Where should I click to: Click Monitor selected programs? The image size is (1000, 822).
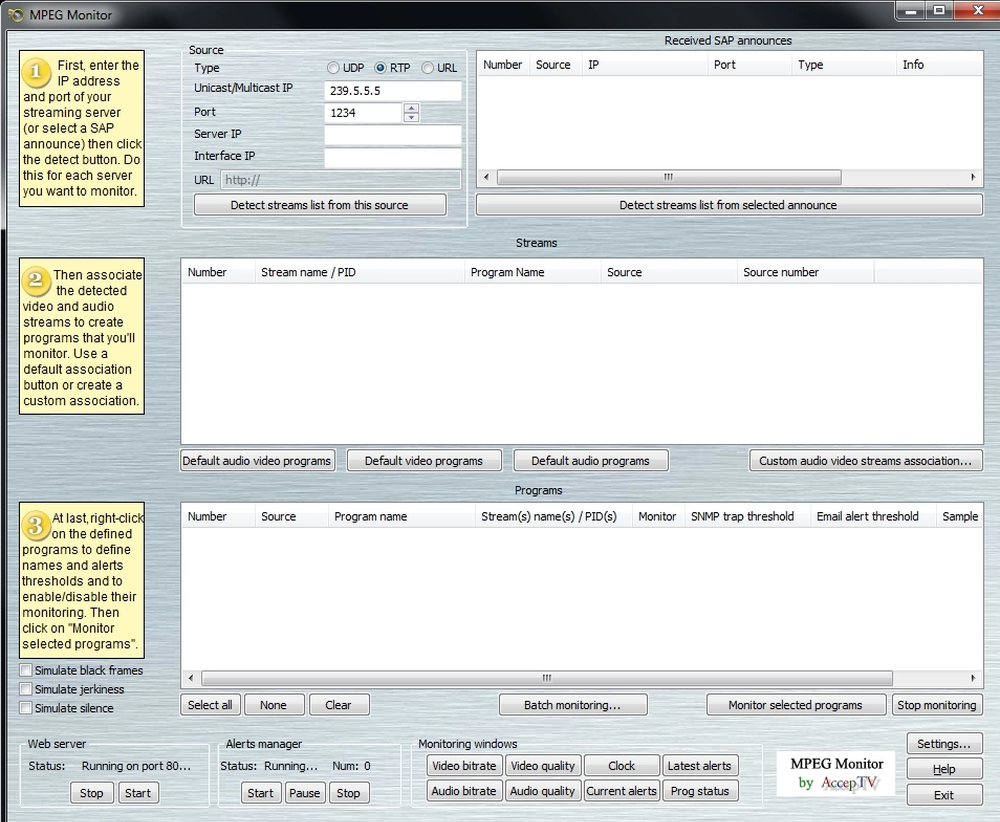(795, 705)
